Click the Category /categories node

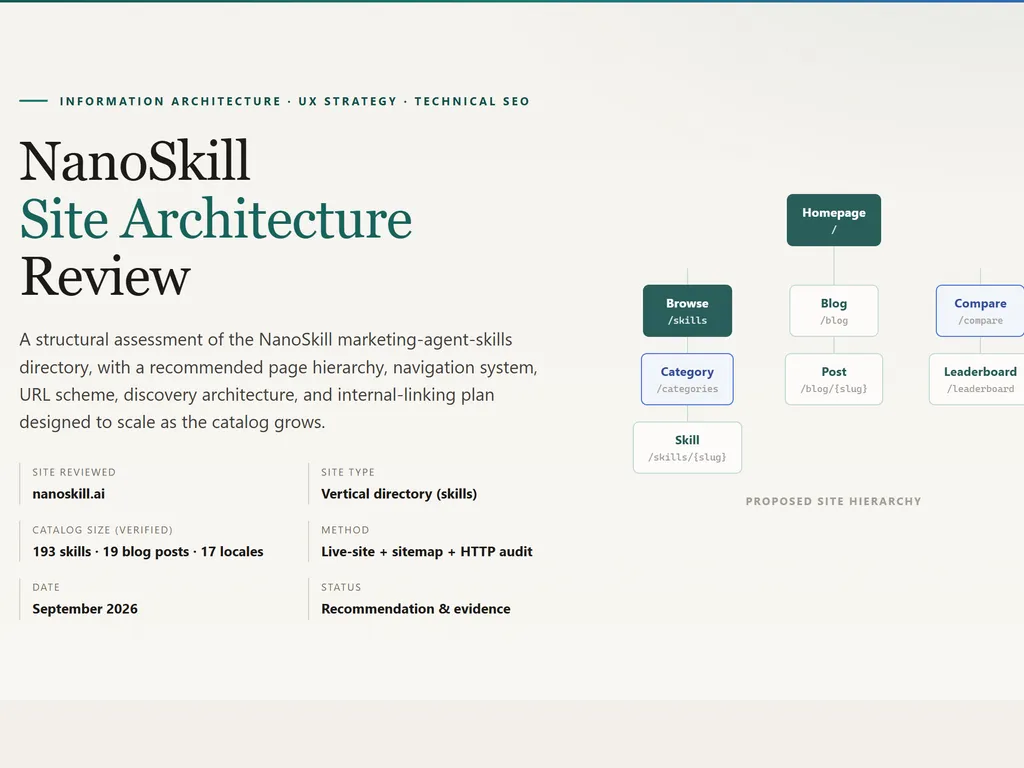tap(687, 379)
